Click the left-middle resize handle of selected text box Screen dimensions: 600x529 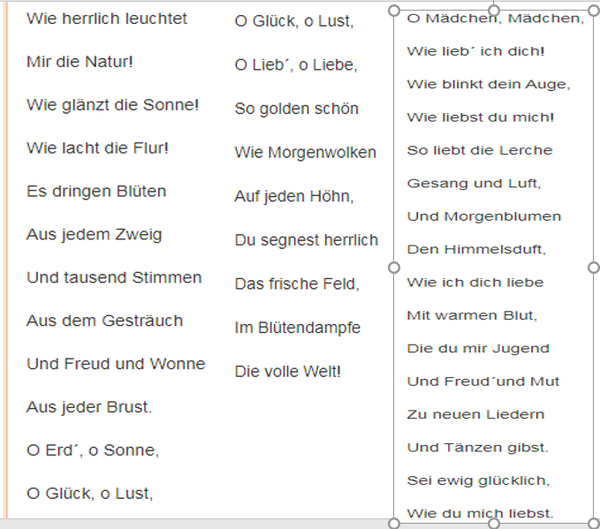(x=393, y=268)
